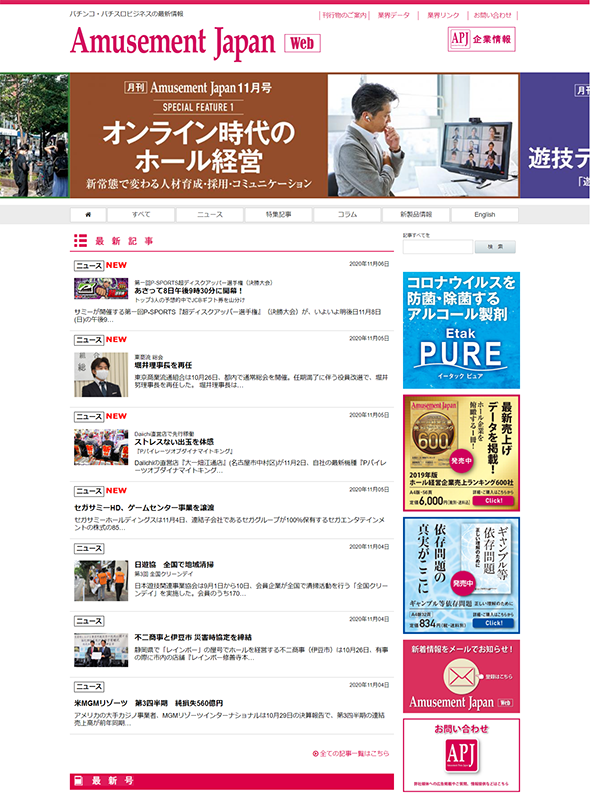The width and height of the screenshot is (600, 800).
Task: Click the Etak PURE alcohol ad banner
Action: pos(461,330)
